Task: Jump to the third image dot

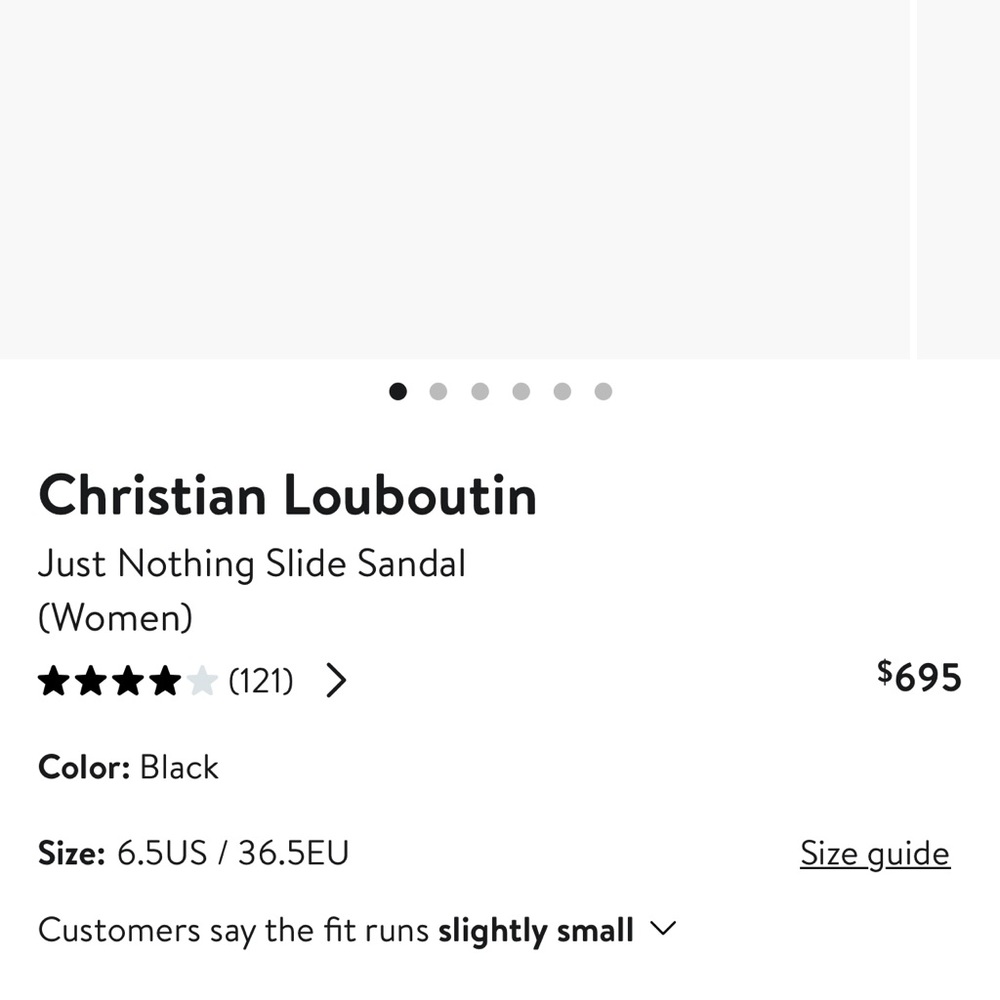Action: (480, 391)
